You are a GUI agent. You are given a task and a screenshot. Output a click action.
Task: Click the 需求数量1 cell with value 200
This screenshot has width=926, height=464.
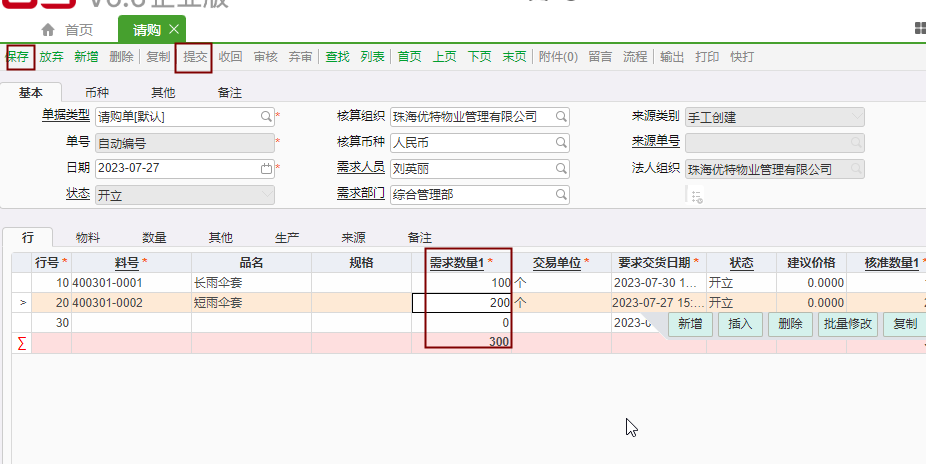[x=467, y=303]
